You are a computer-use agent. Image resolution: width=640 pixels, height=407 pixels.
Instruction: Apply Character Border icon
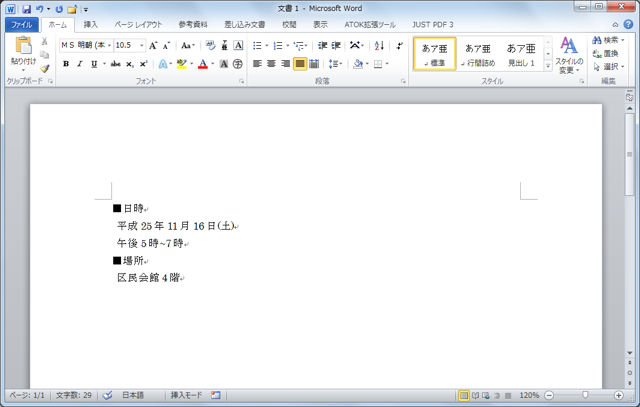[x=238, y=45]
